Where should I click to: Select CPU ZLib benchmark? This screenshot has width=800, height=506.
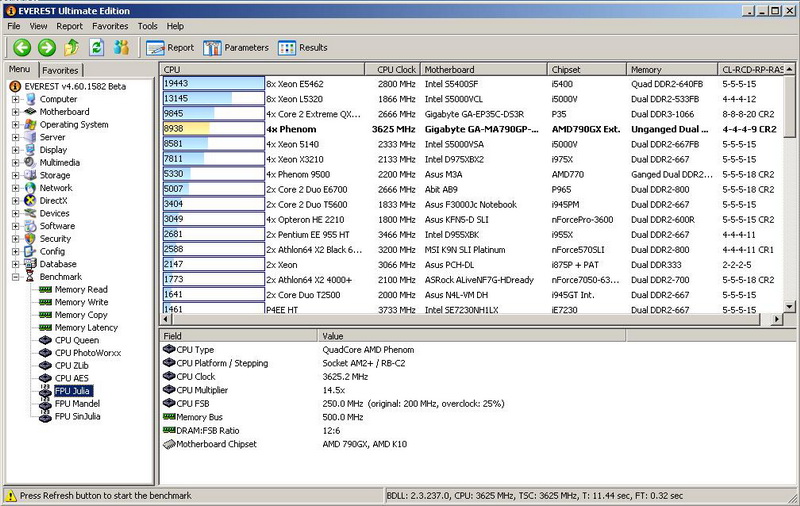coord(72,366)
